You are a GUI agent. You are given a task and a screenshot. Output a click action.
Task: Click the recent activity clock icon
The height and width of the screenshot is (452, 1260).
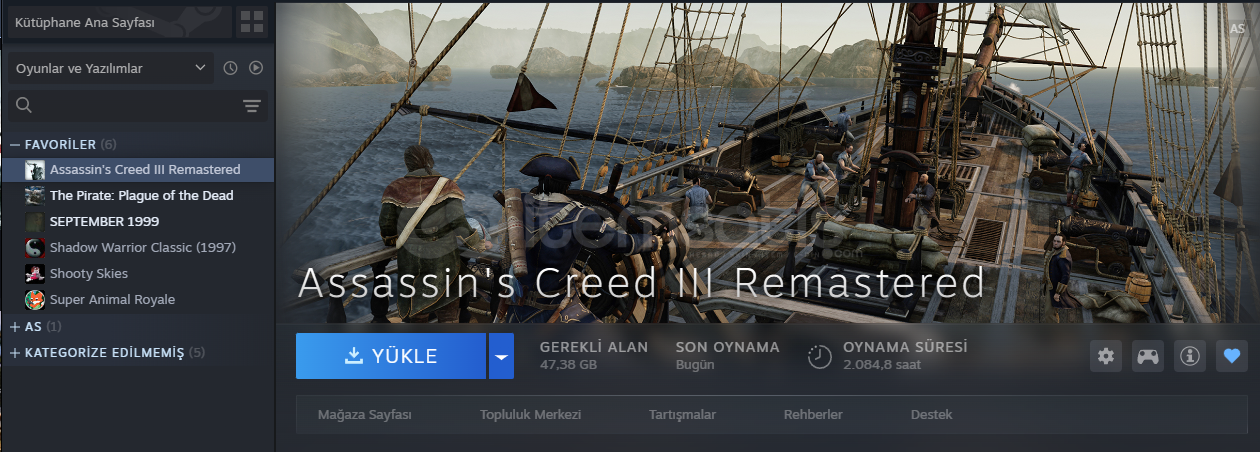coord(231,68)
